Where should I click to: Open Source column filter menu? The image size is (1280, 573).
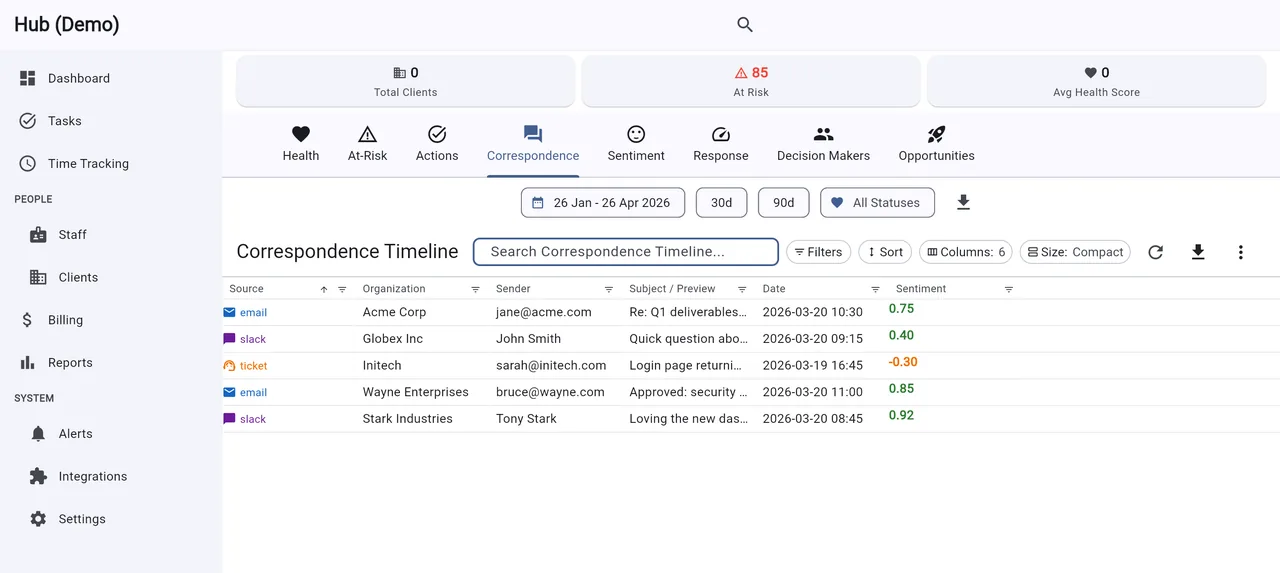pos(342,289)
